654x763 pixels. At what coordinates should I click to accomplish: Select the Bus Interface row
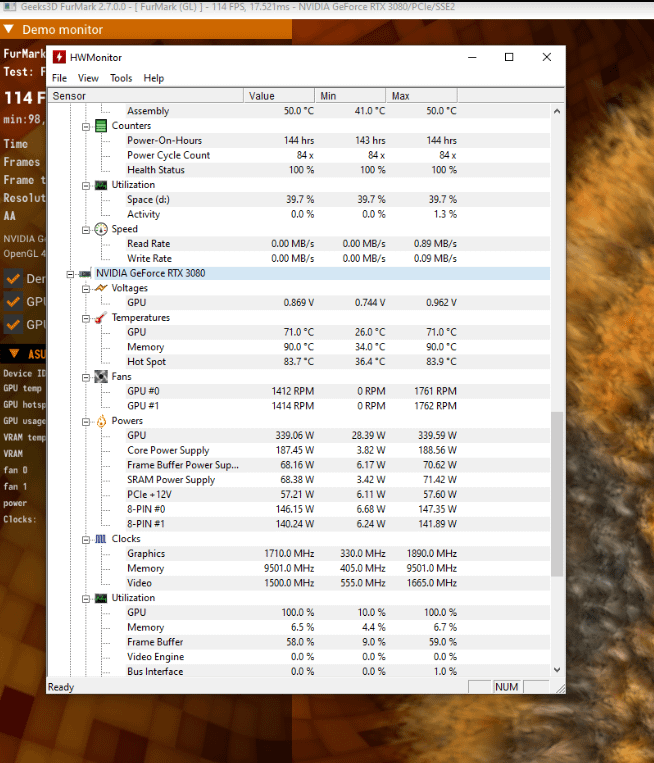pos(337,672)
